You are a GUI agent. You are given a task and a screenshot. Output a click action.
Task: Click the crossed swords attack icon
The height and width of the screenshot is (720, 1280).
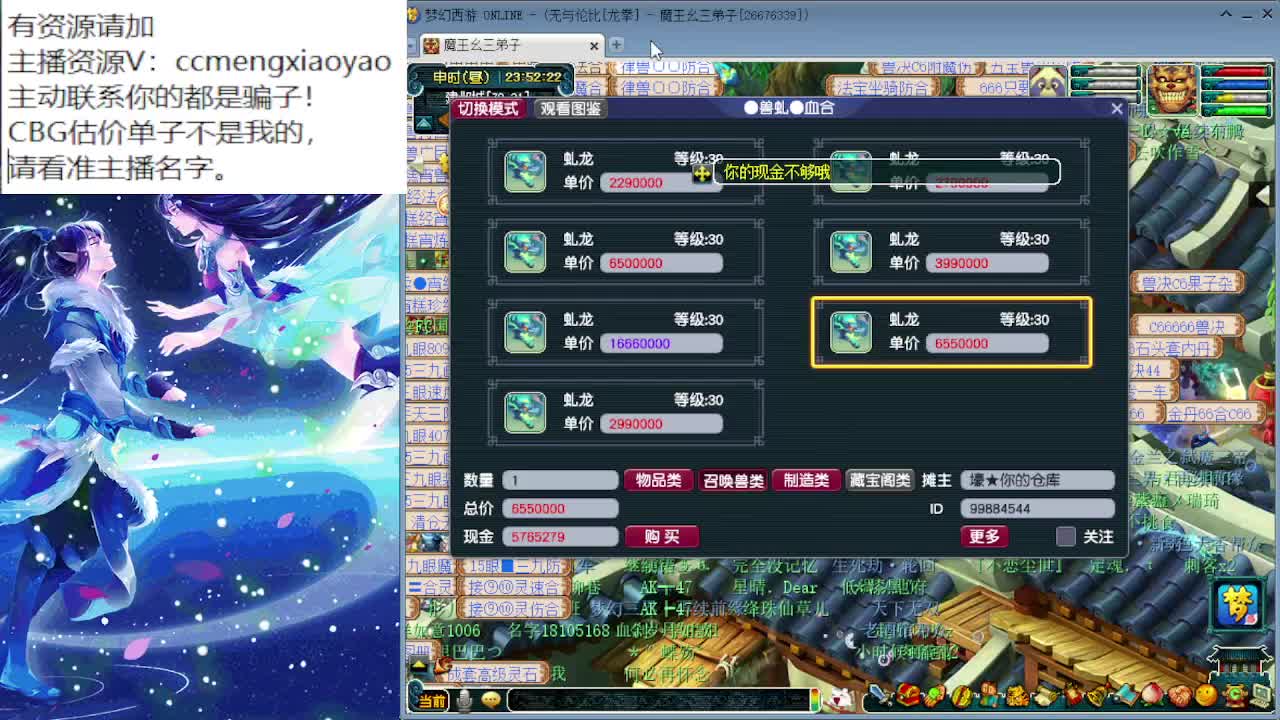pyautogui.click(x=881, y=695)
